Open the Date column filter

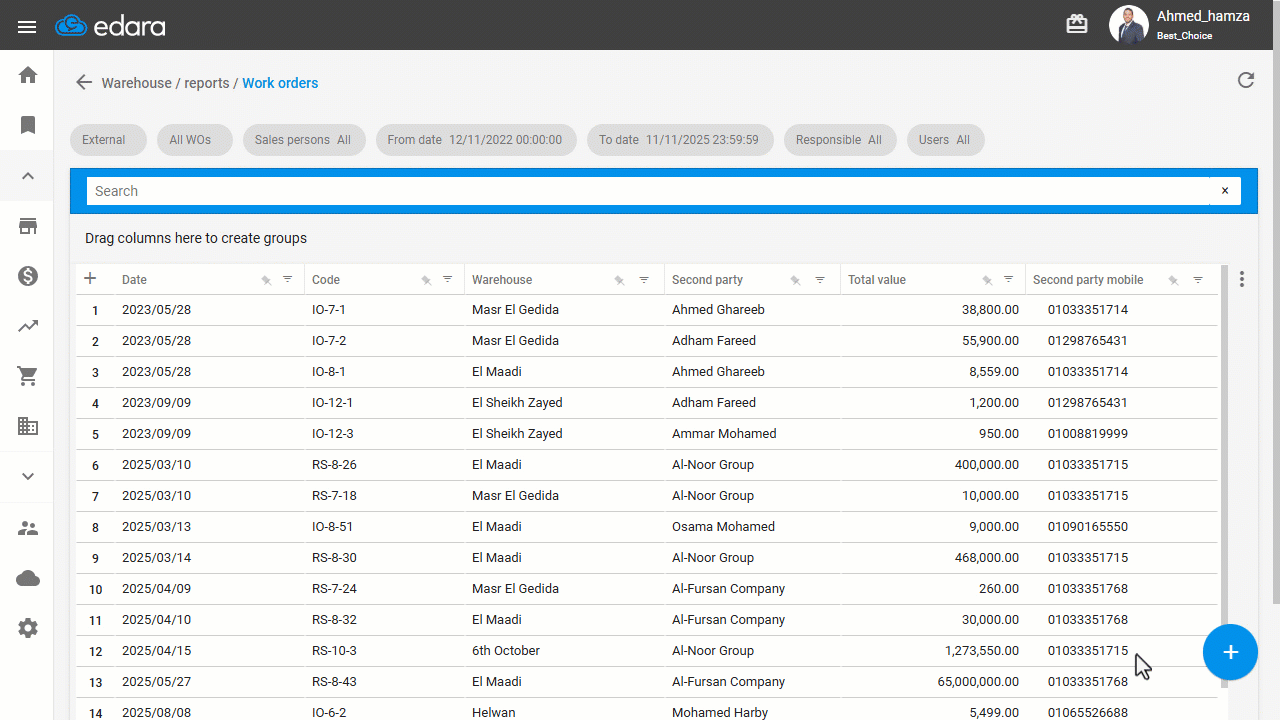(x=288, y=280)
